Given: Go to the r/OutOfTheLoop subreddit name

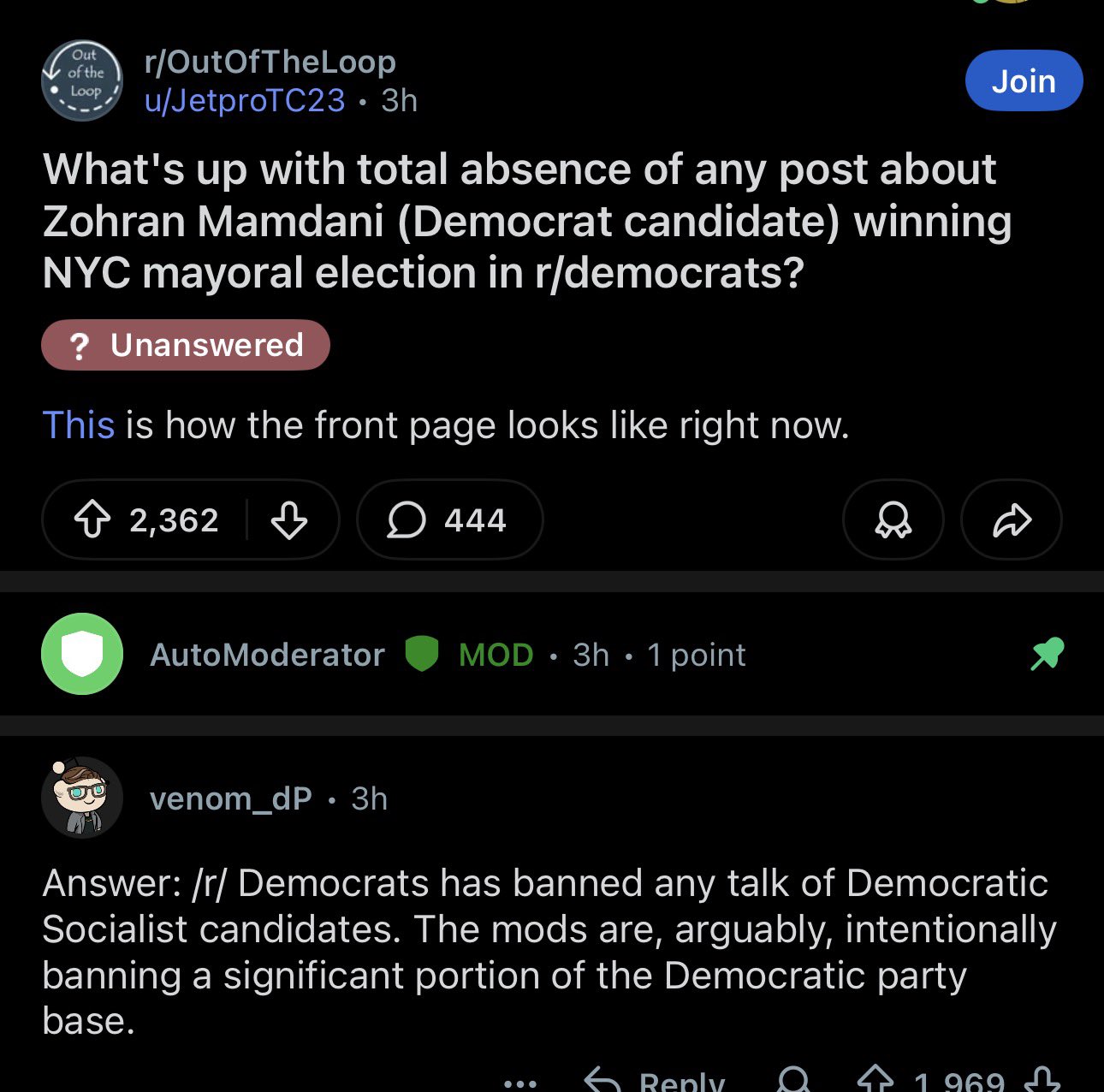Looking at the screenshot, I should pos(270,62).
